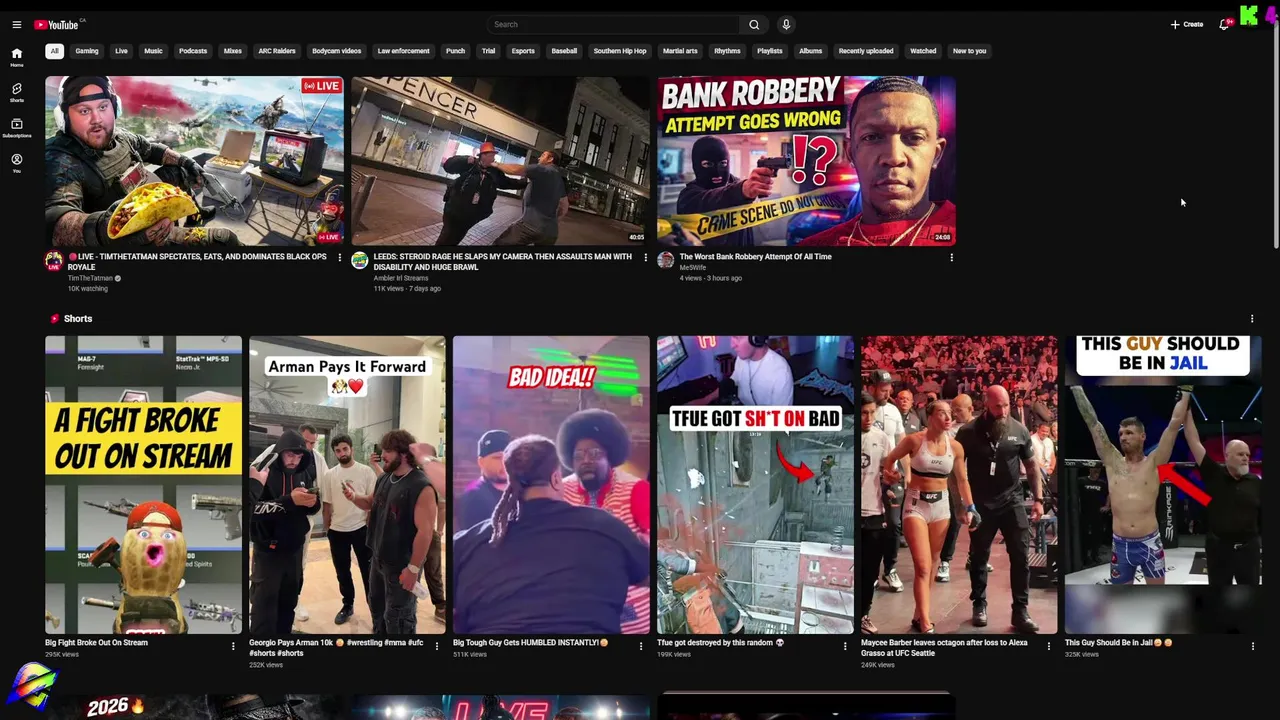Select the All filter chip

tap(54, 51)
